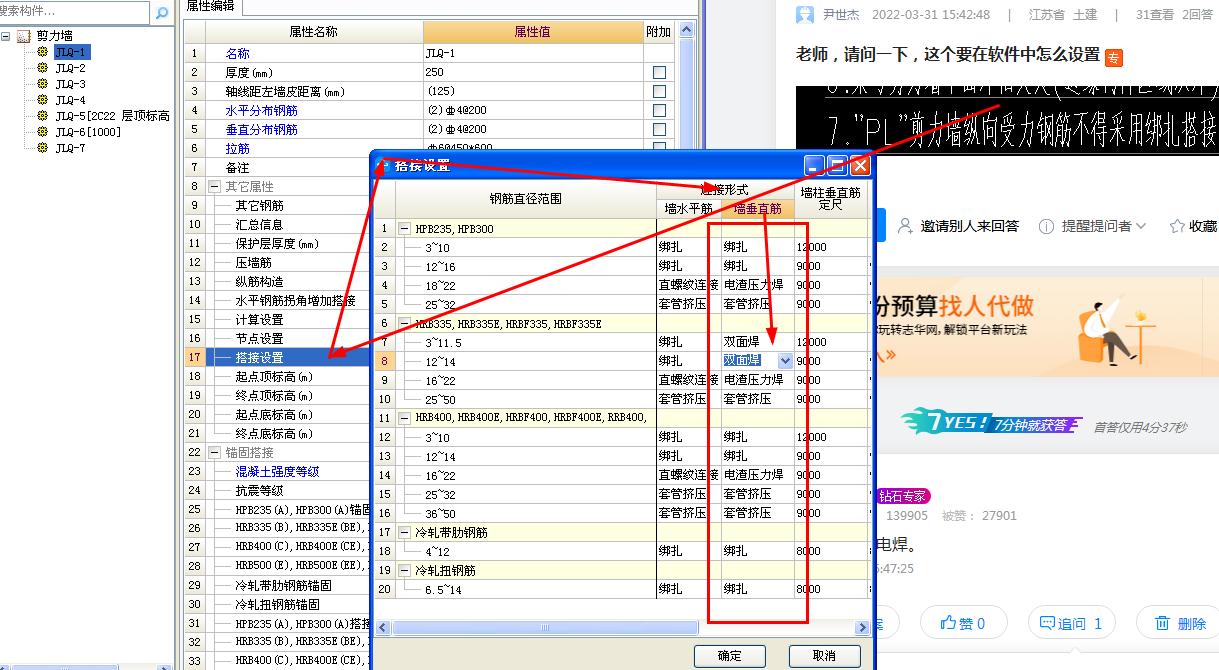Screen dimensions: 1219x670
Task: Click the 拉筋 property name
Action: (x=238, y=149)
